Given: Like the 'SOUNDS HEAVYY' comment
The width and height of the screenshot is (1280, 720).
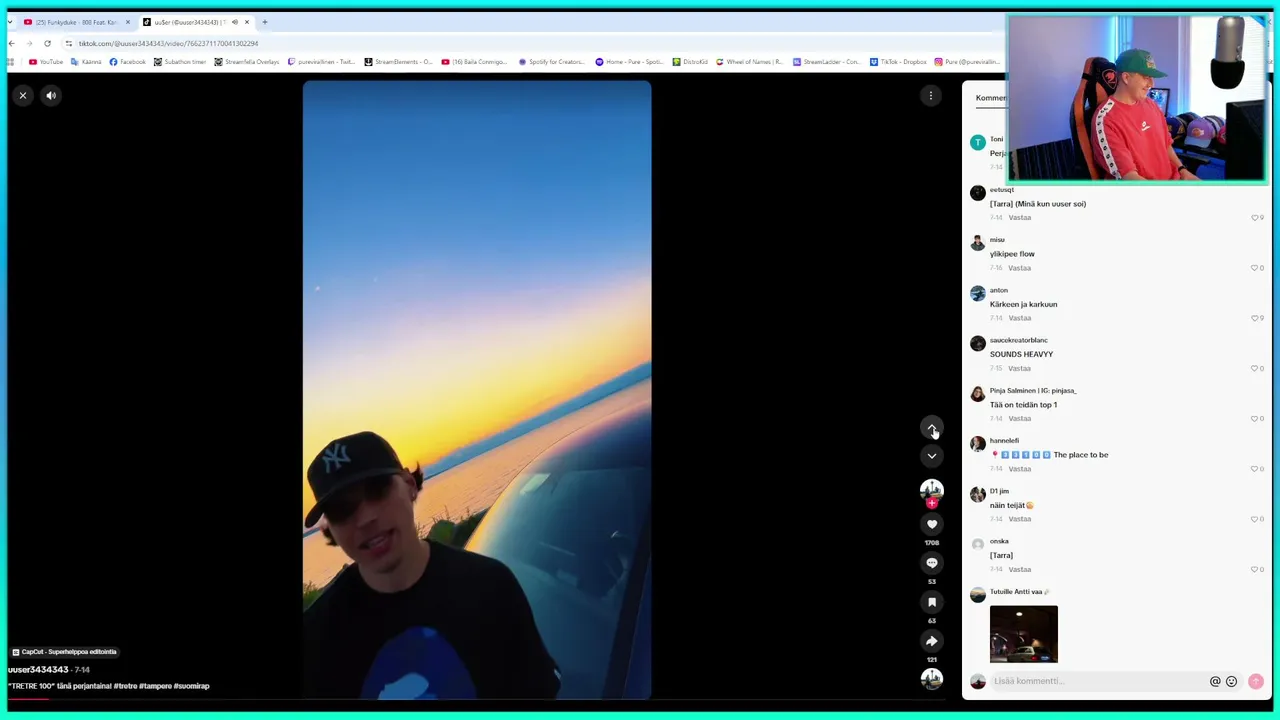Looking at the screenshot, I should [1257, 368].
